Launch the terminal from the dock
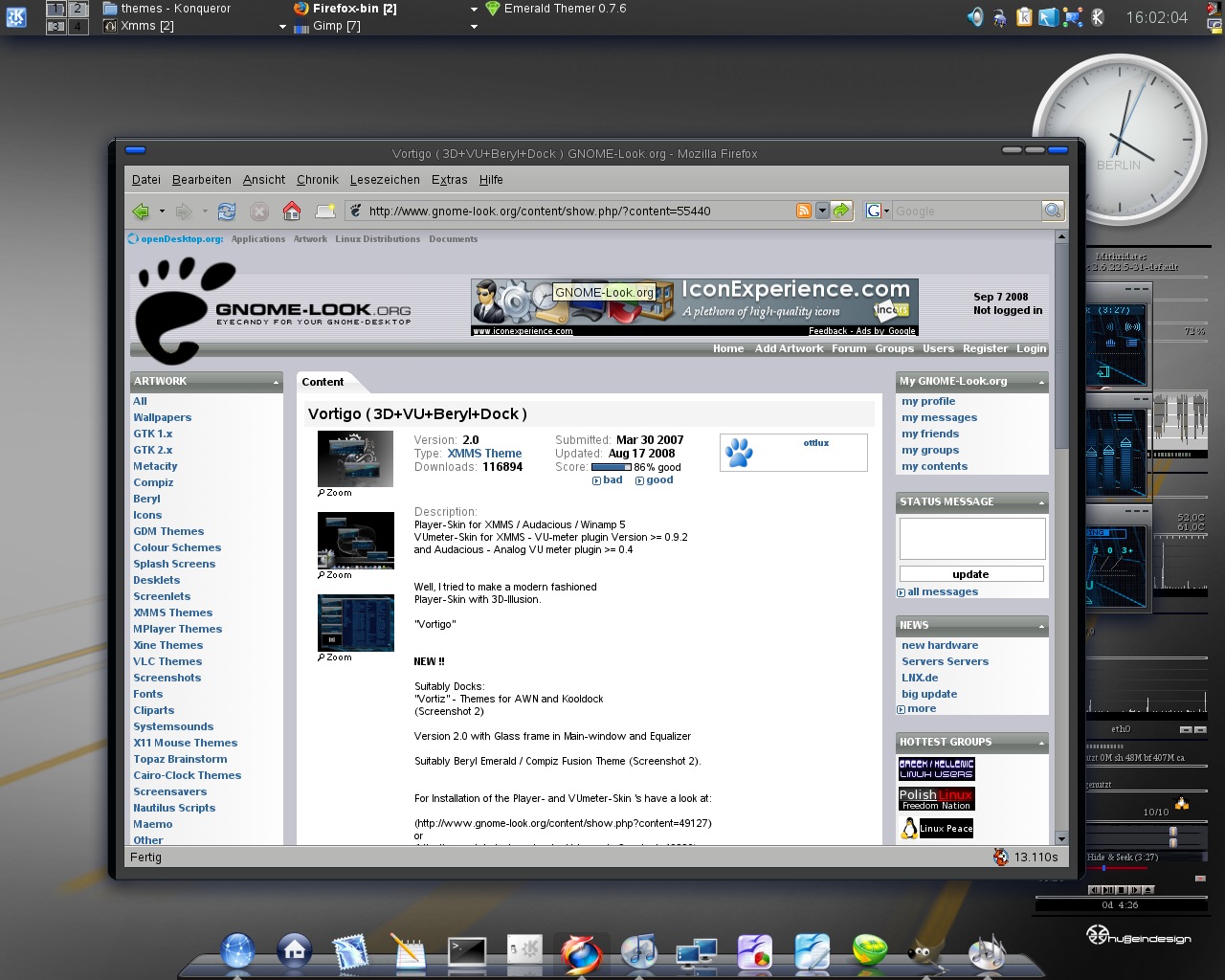This screenshot has height=980, width=1225. pos(467,953)
